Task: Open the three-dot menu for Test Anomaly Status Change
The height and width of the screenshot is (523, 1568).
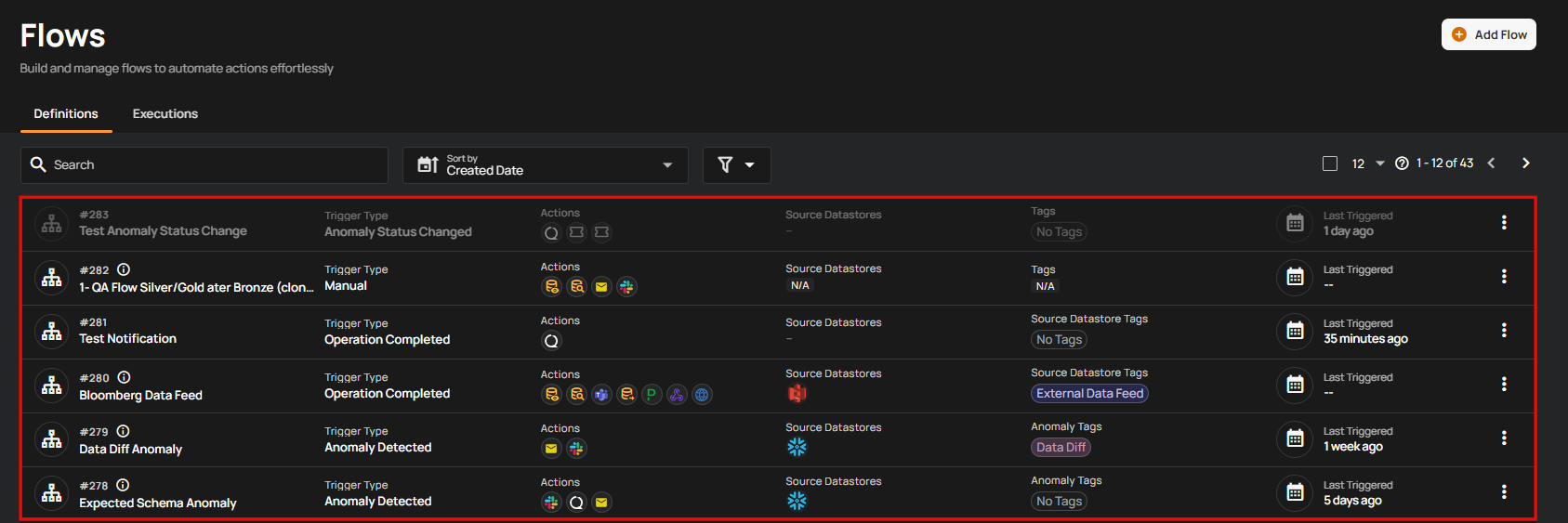Action: (x=1503, y=223)
